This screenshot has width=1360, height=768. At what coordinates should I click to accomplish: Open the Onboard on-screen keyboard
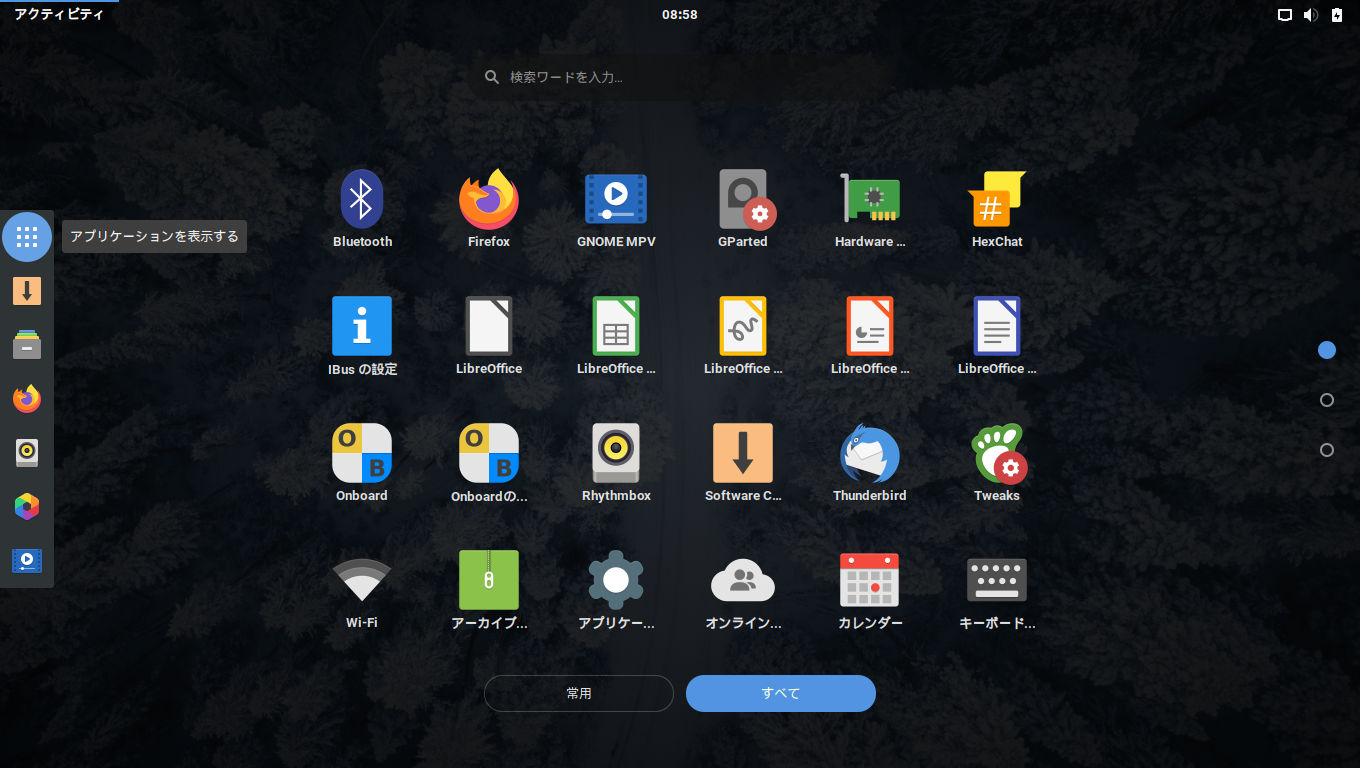(x=362, y=463)
